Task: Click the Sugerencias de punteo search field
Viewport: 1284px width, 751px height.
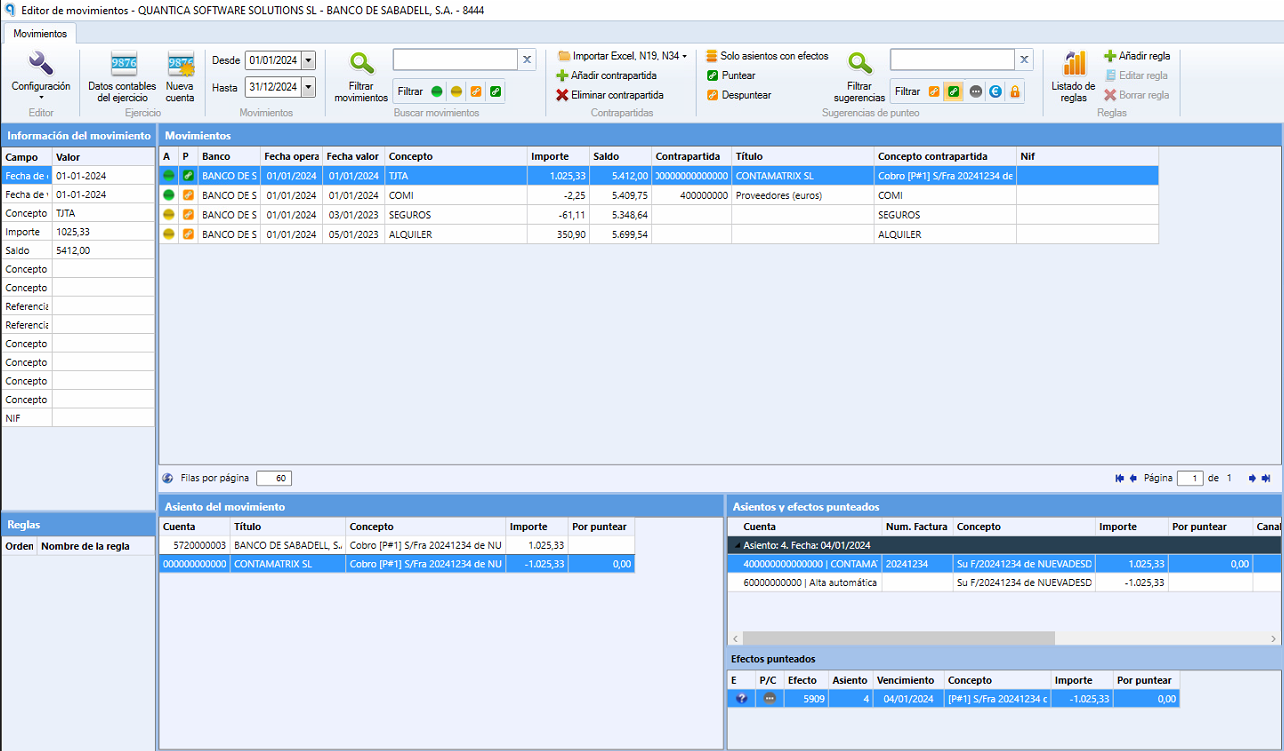Action: (x=952, y=60)
